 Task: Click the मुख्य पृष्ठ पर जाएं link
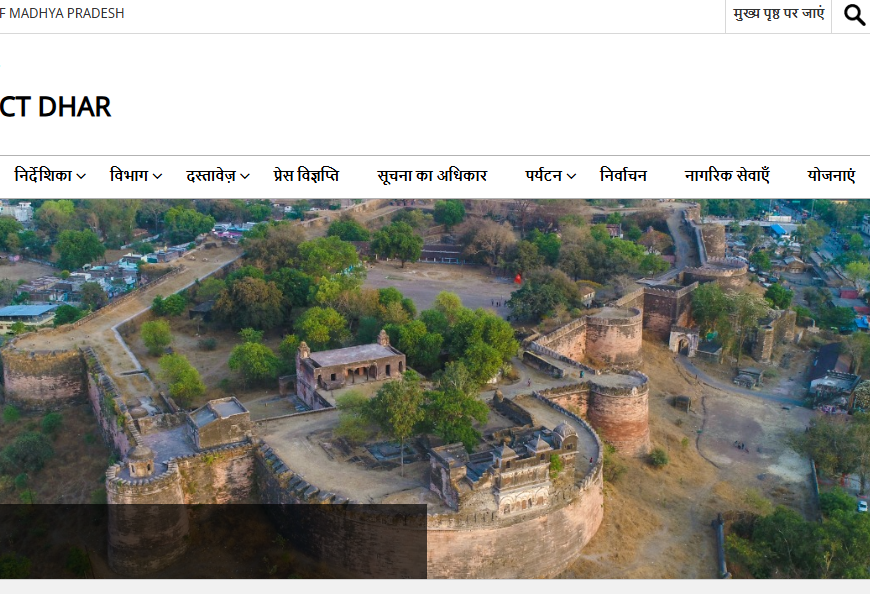[778, 15]
